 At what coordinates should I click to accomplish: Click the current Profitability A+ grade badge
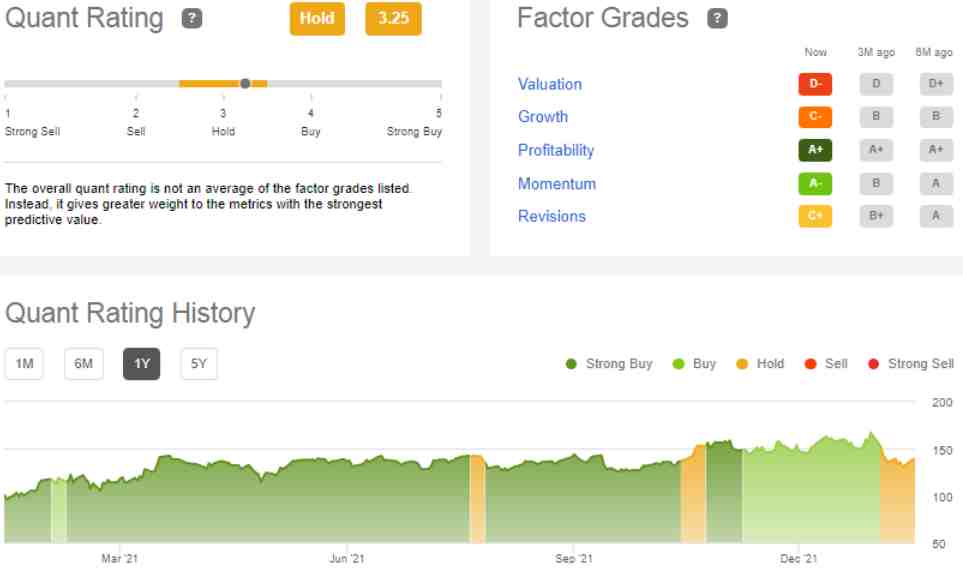pyautogui.click(x=815, y=150)
